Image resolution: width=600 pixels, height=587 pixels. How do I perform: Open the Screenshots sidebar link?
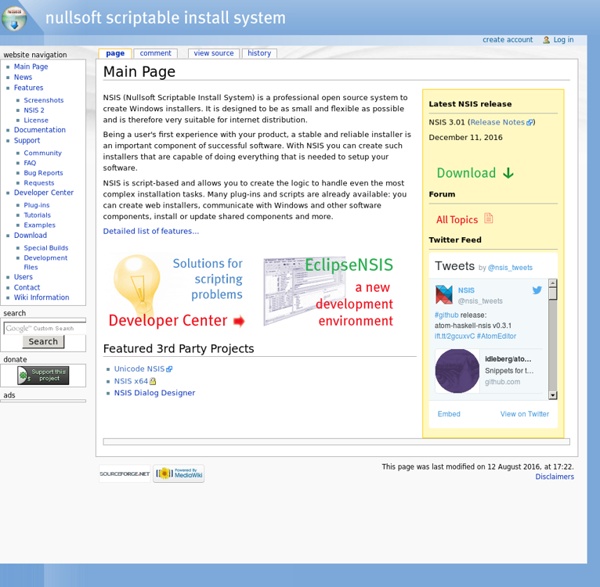click(x=44, y=100)
